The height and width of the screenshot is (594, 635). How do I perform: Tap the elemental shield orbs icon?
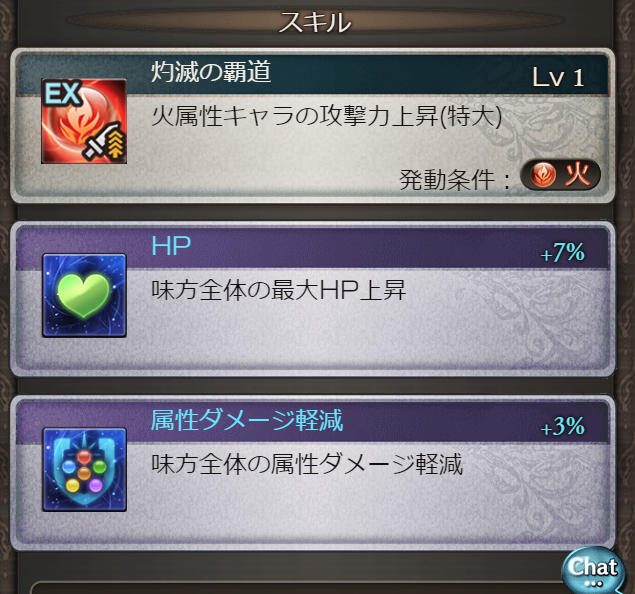click(x=84, y=469)
